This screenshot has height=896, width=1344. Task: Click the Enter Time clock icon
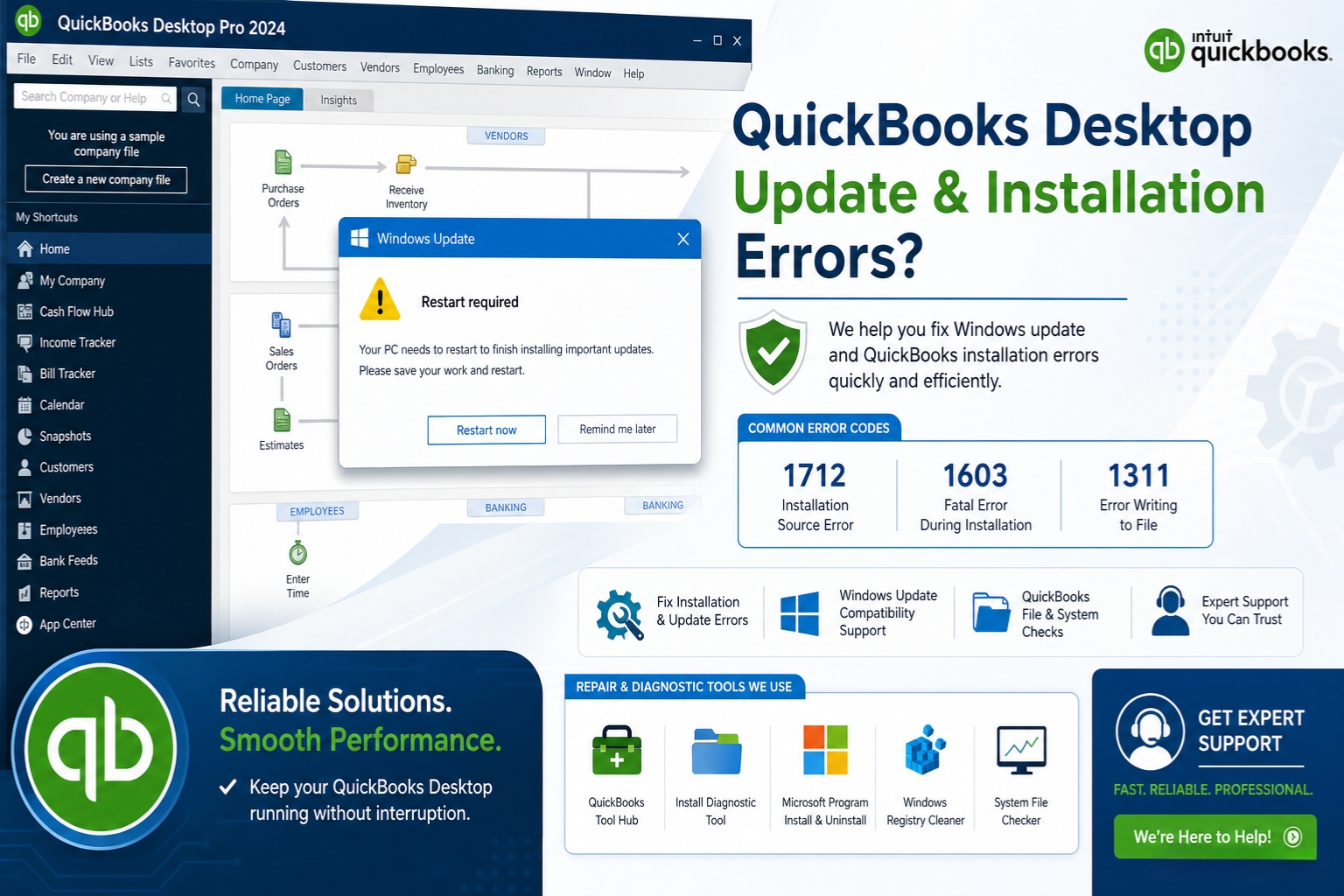pos(298,553)
